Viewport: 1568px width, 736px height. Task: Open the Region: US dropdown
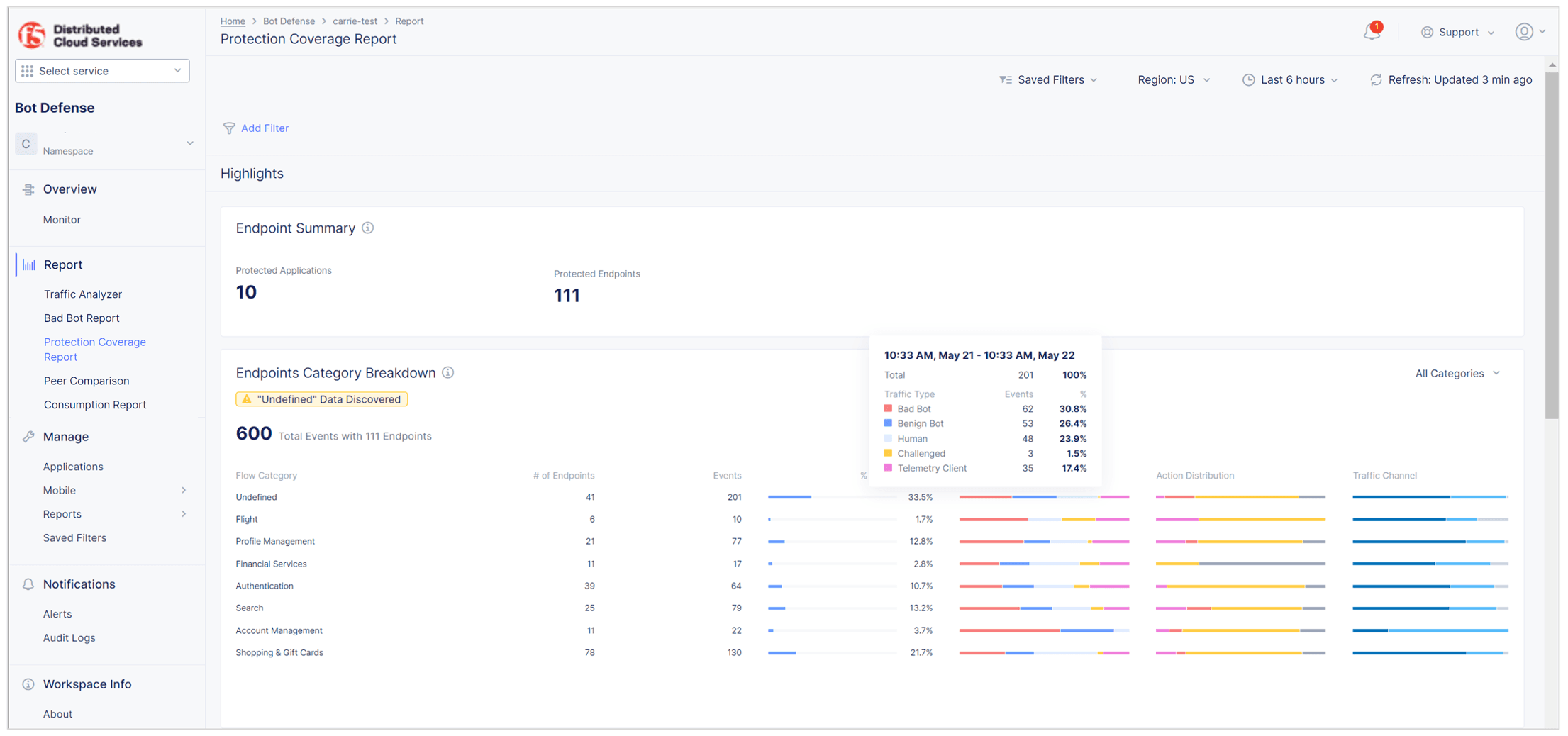1174,80
